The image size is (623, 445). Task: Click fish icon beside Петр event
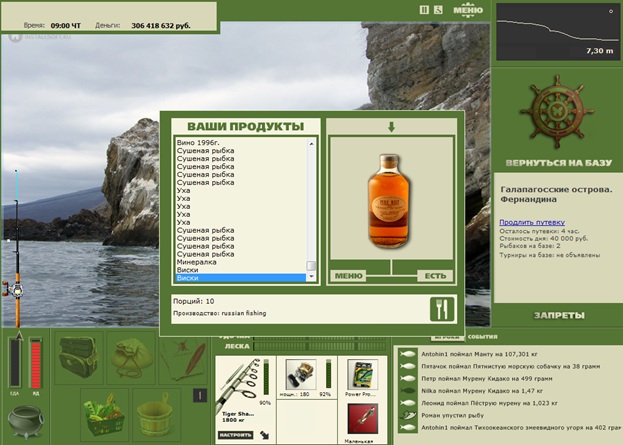pos(408,379)
